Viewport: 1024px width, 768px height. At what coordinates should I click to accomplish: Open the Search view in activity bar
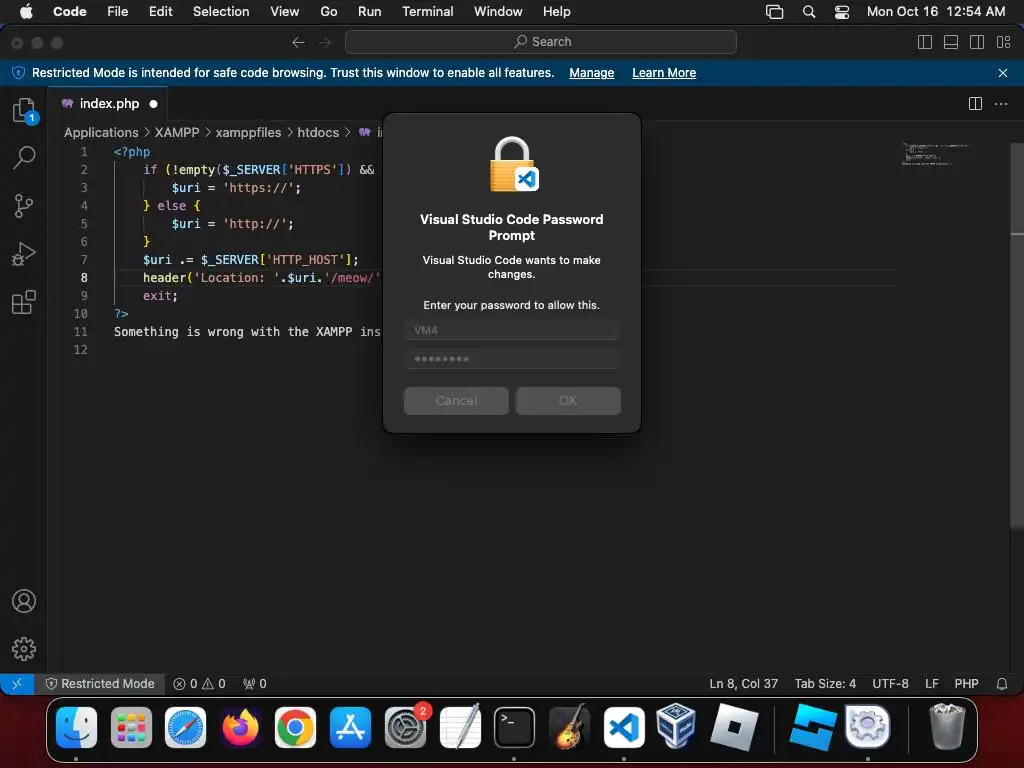pos(24,157)
